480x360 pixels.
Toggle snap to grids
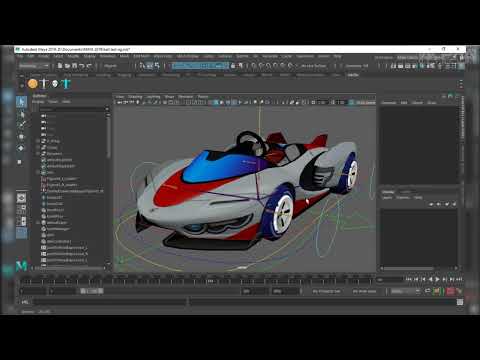click(x=254, y=66)
